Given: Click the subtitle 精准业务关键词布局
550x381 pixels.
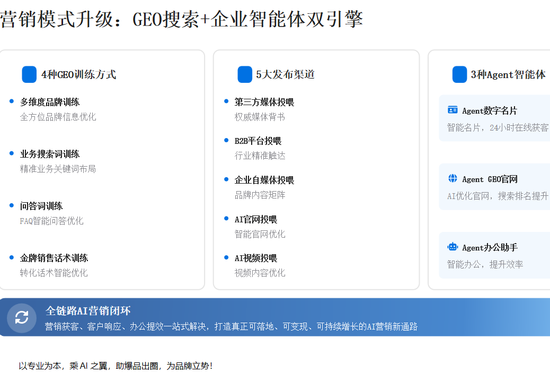Looking at the screenshot, I should click(58, 169).
